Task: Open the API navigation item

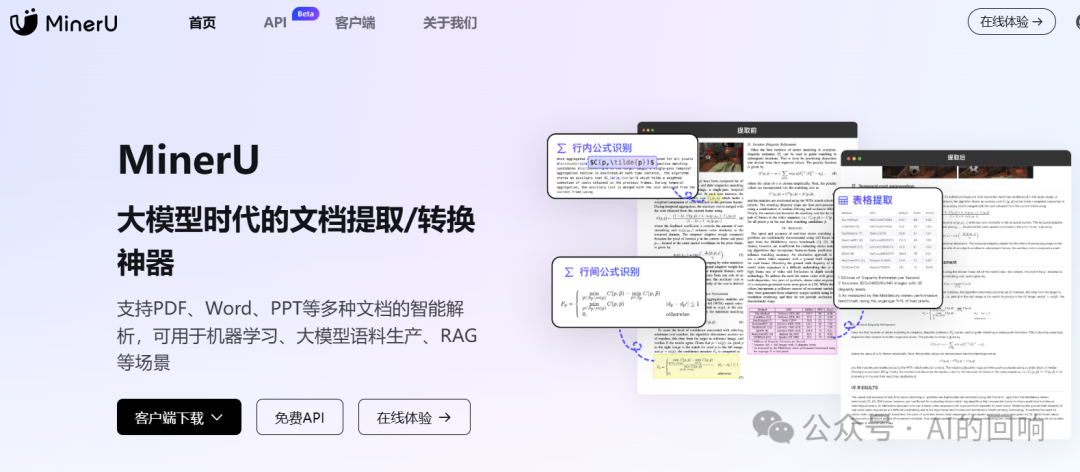Action: pyautogui.click(x=275, y=23)
